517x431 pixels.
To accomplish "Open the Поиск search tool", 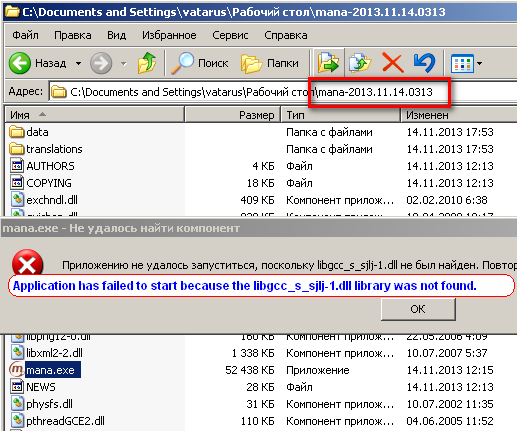I will pyautogui.click(x=200, y=63).
